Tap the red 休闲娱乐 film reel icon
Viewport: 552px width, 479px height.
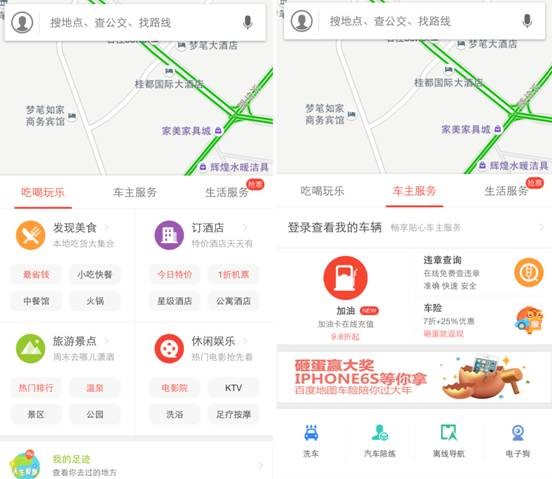(x=169, y=348)
